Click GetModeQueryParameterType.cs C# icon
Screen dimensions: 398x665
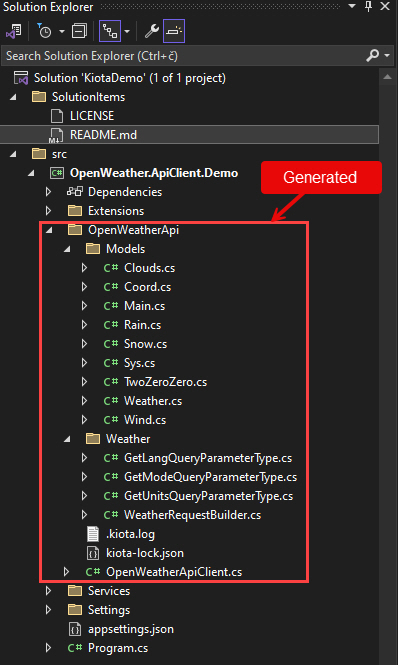(111, 477)
